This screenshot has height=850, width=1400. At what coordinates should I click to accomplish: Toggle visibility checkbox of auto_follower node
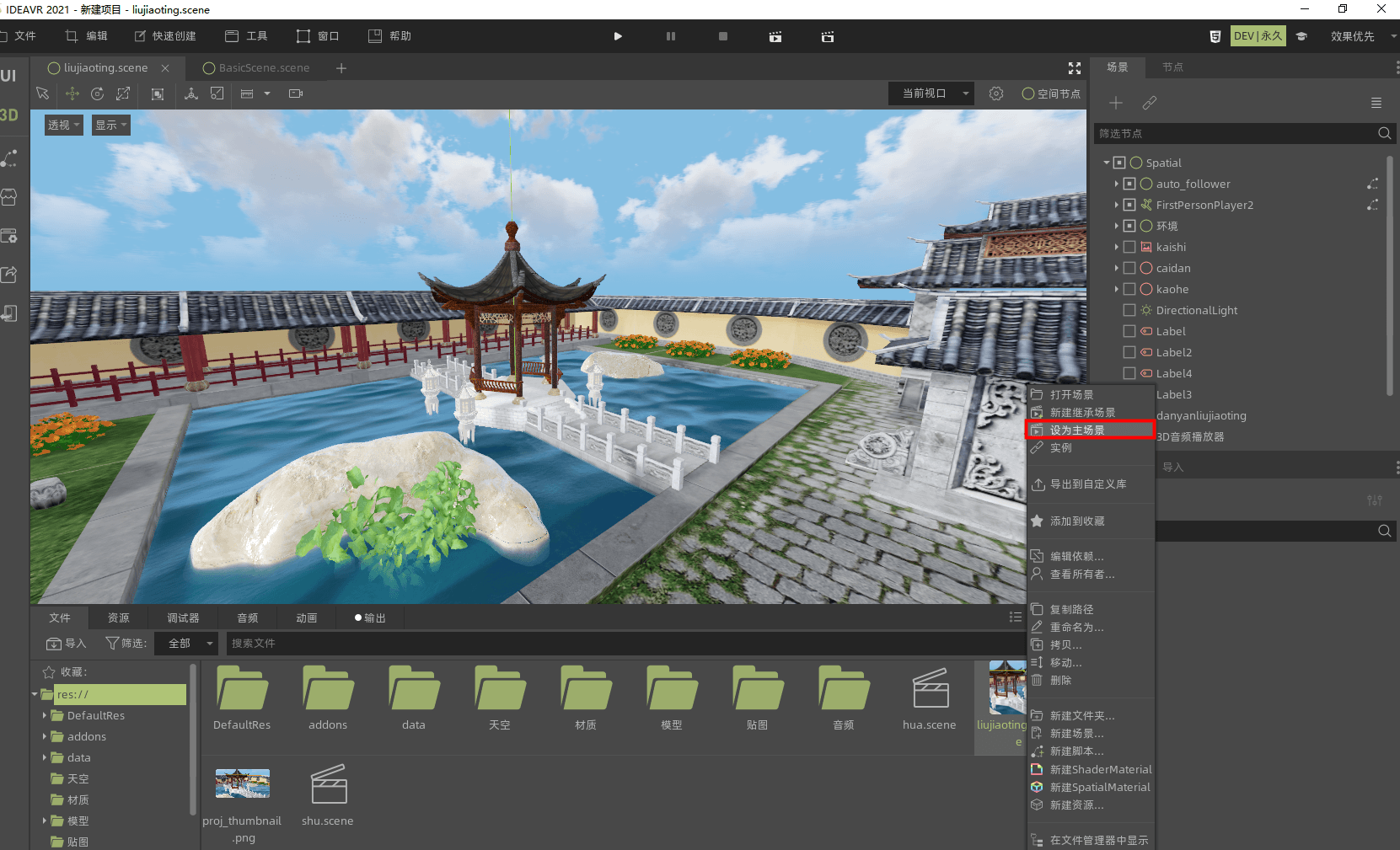1129,184
